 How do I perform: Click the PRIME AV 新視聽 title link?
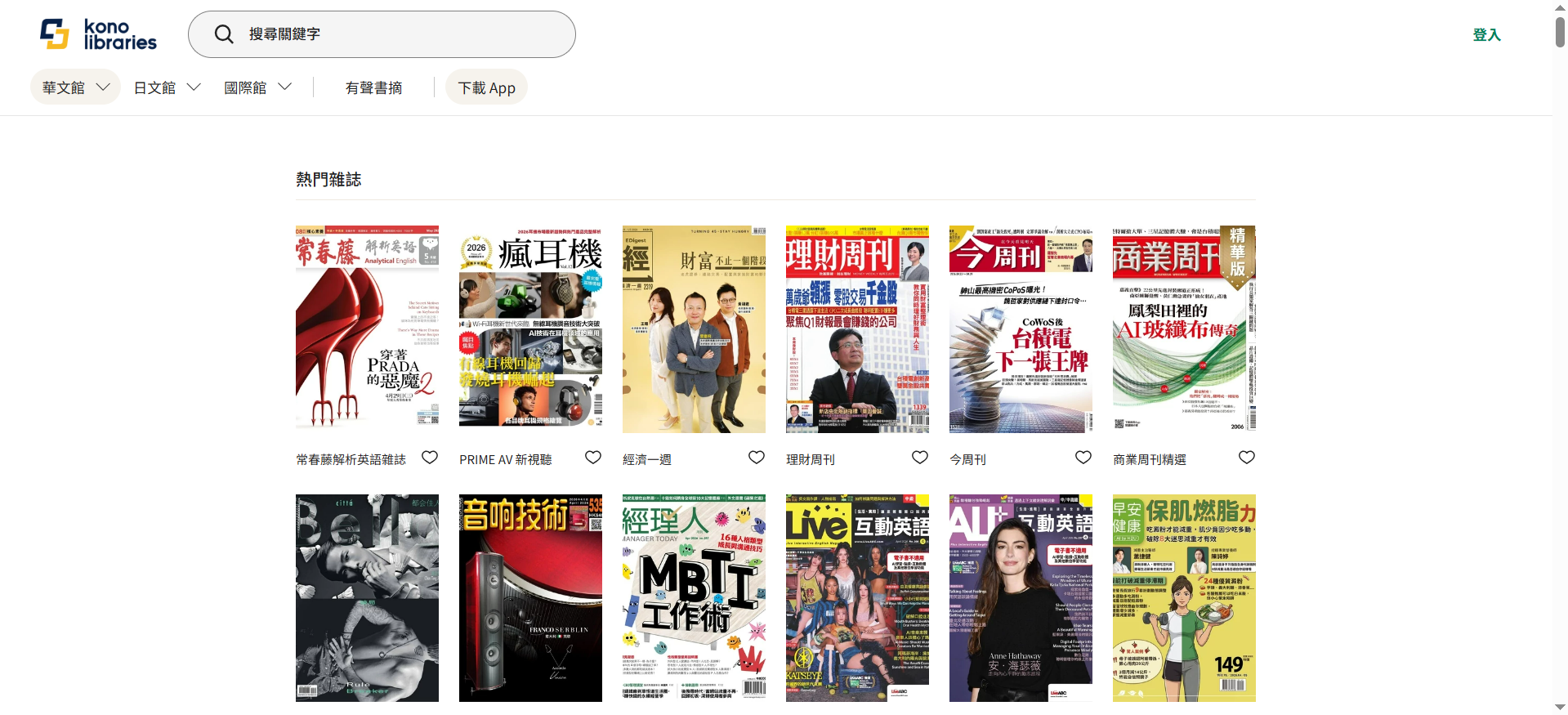click(506, 460)
